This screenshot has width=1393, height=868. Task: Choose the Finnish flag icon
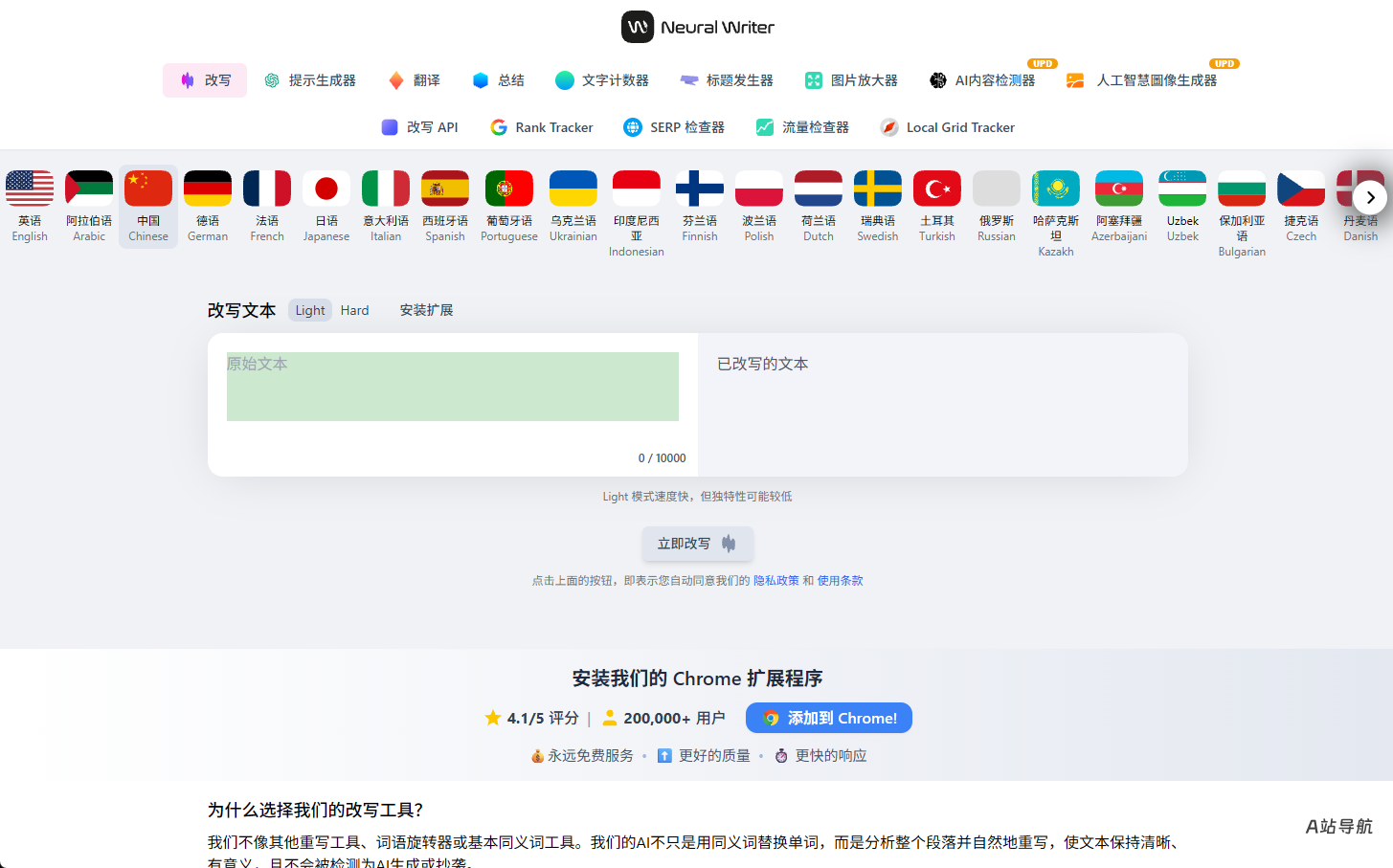(700, 189)
